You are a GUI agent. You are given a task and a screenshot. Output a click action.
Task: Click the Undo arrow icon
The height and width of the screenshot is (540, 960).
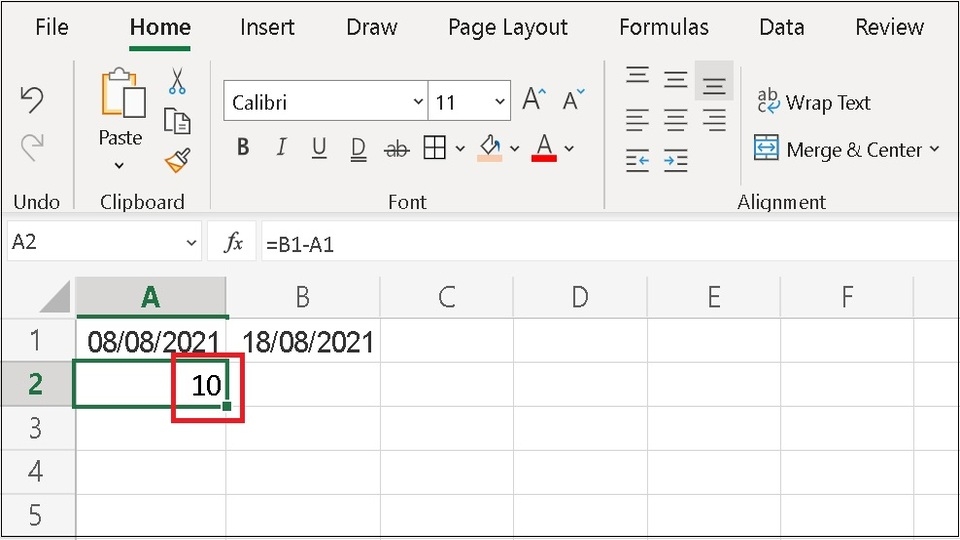coord(32,99)
